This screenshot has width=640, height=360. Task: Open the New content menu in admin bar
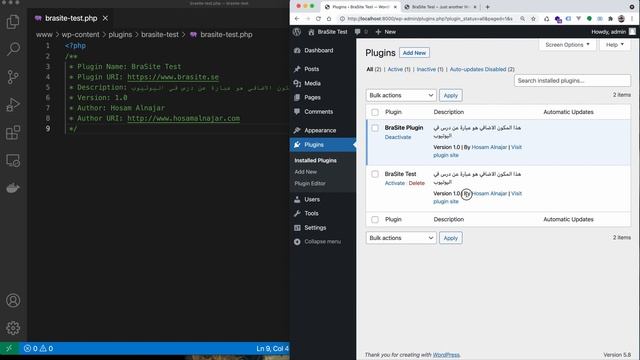[386, 32]
